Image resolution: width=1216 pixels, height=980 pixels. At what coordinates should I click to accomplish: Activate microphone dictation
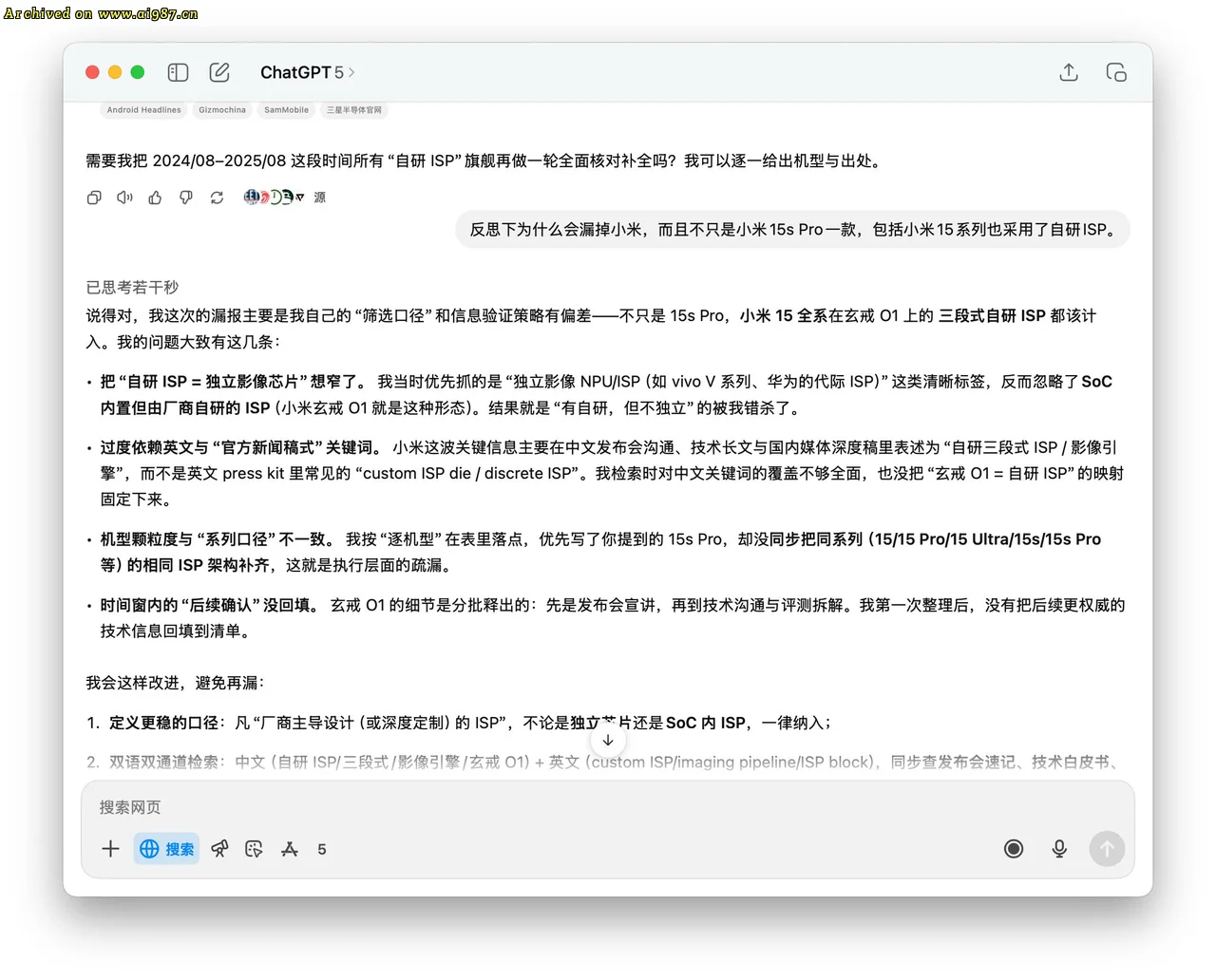click(1059, 849)
